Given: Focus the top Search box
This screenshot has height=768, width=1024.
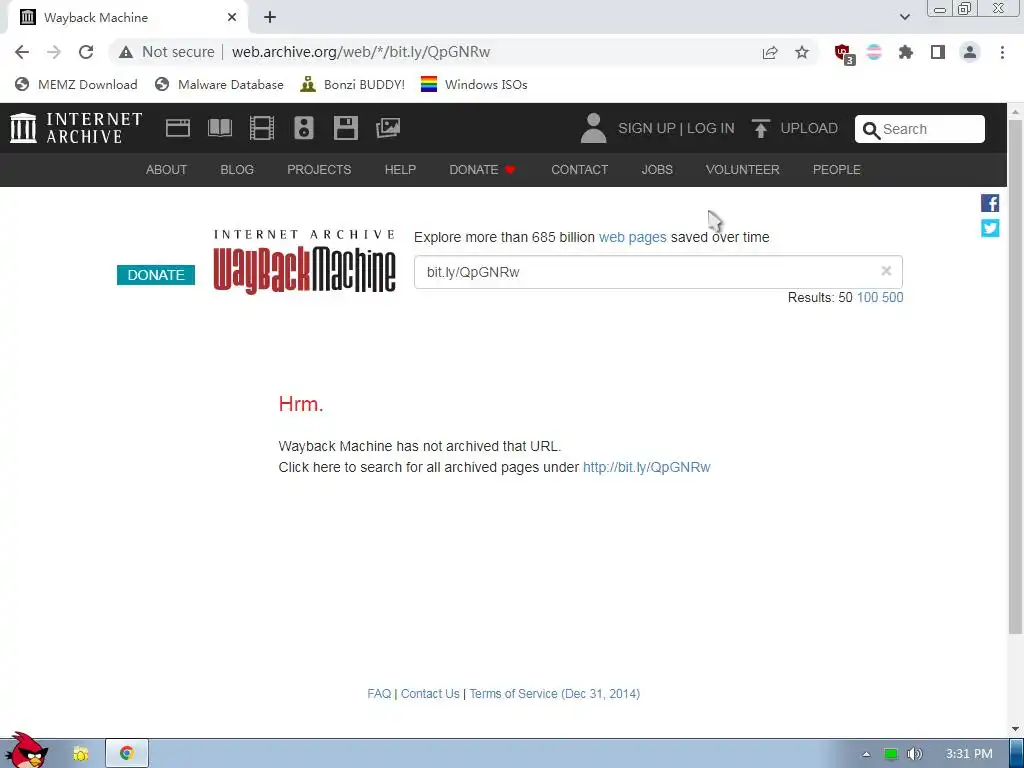Looking at the screenshot, I should 920,129.
